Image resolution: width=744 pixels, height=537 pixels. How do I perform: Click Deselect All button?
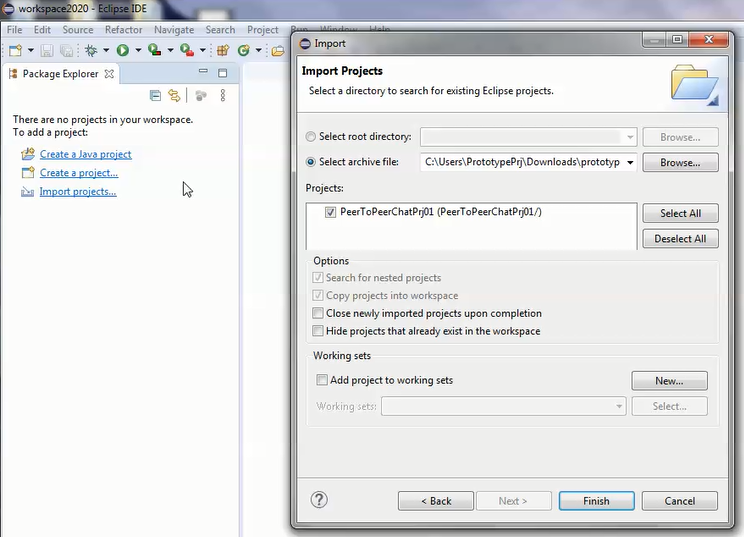(x=680, y=239)
